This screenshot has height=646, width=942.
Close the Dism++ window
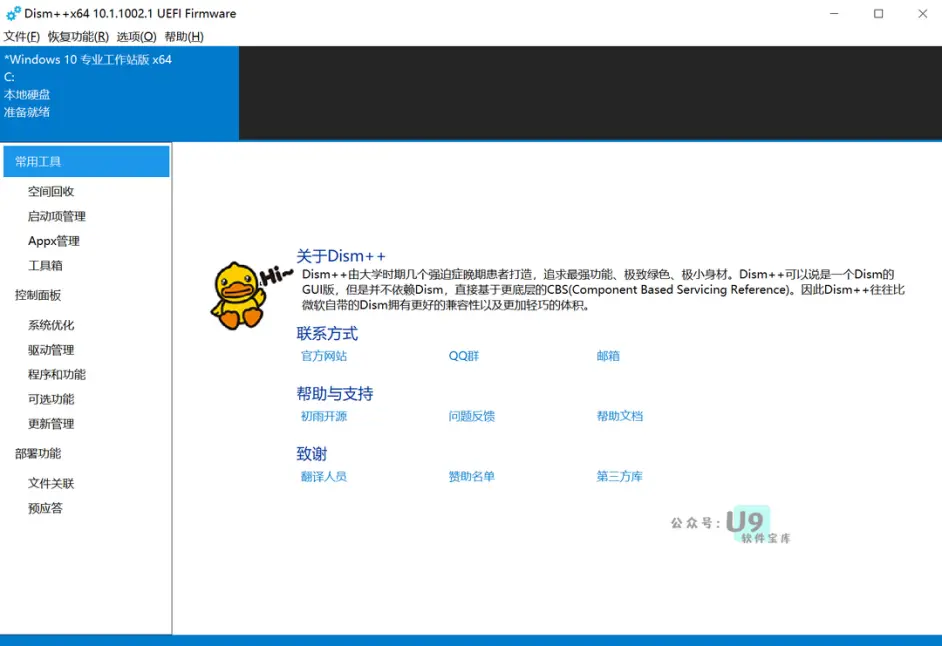[x=922, y=13]
